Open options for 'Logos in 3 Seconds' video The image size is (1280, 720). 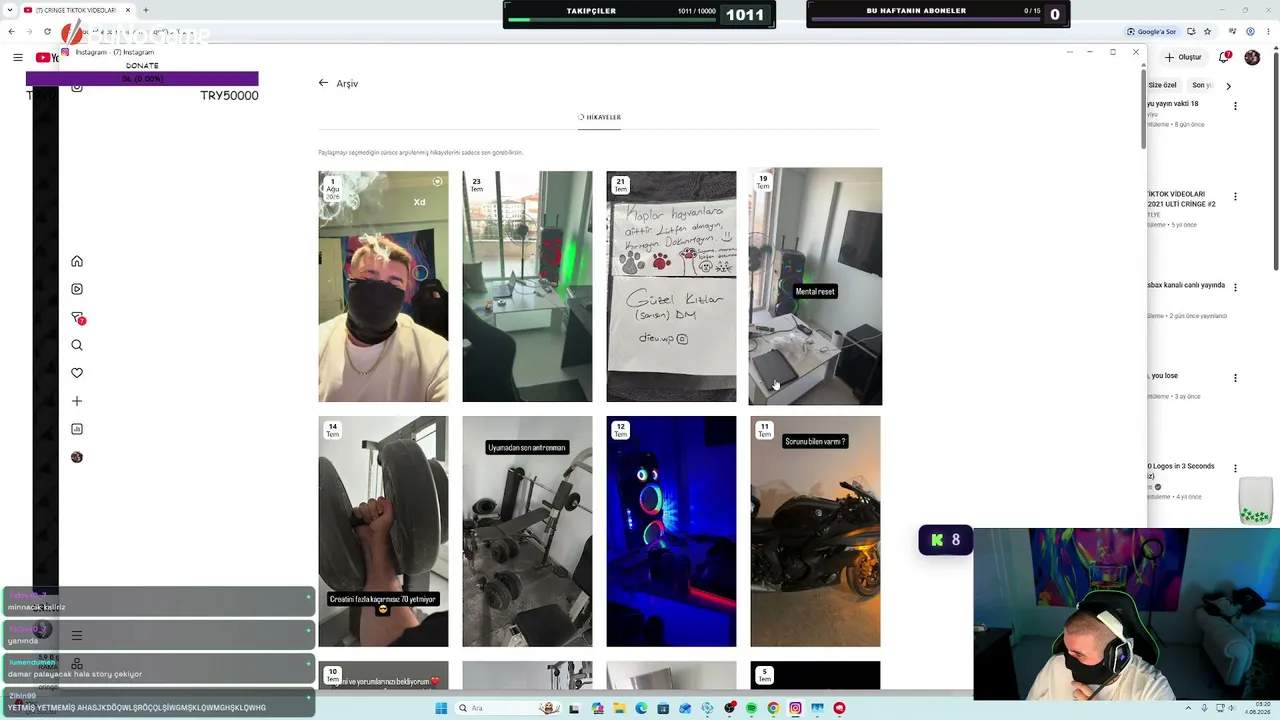click(1235, 469)
